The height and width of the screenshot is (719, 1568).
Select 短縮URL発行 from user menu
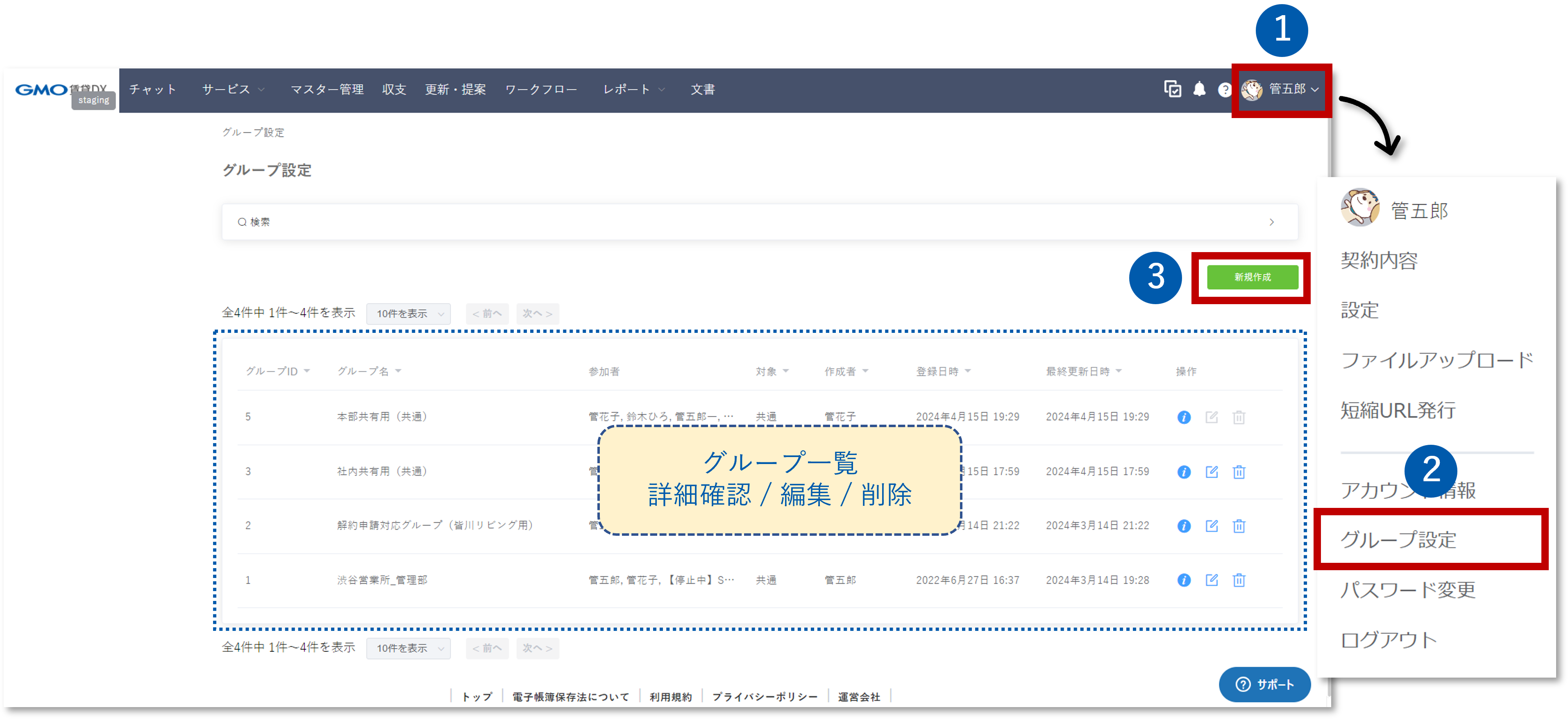(x=1398, y=410)
